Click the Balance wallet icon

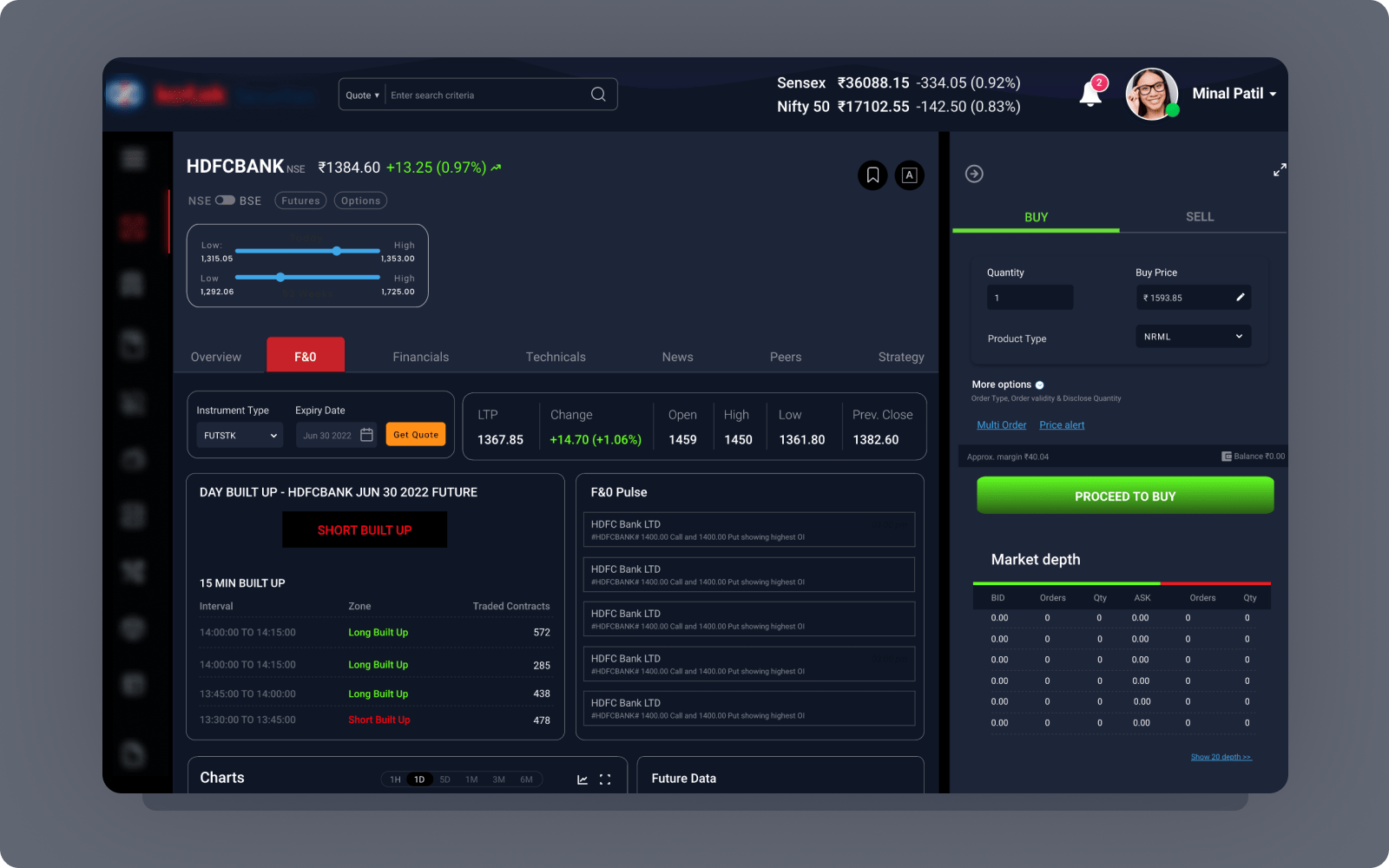(x=1227, y=457)
